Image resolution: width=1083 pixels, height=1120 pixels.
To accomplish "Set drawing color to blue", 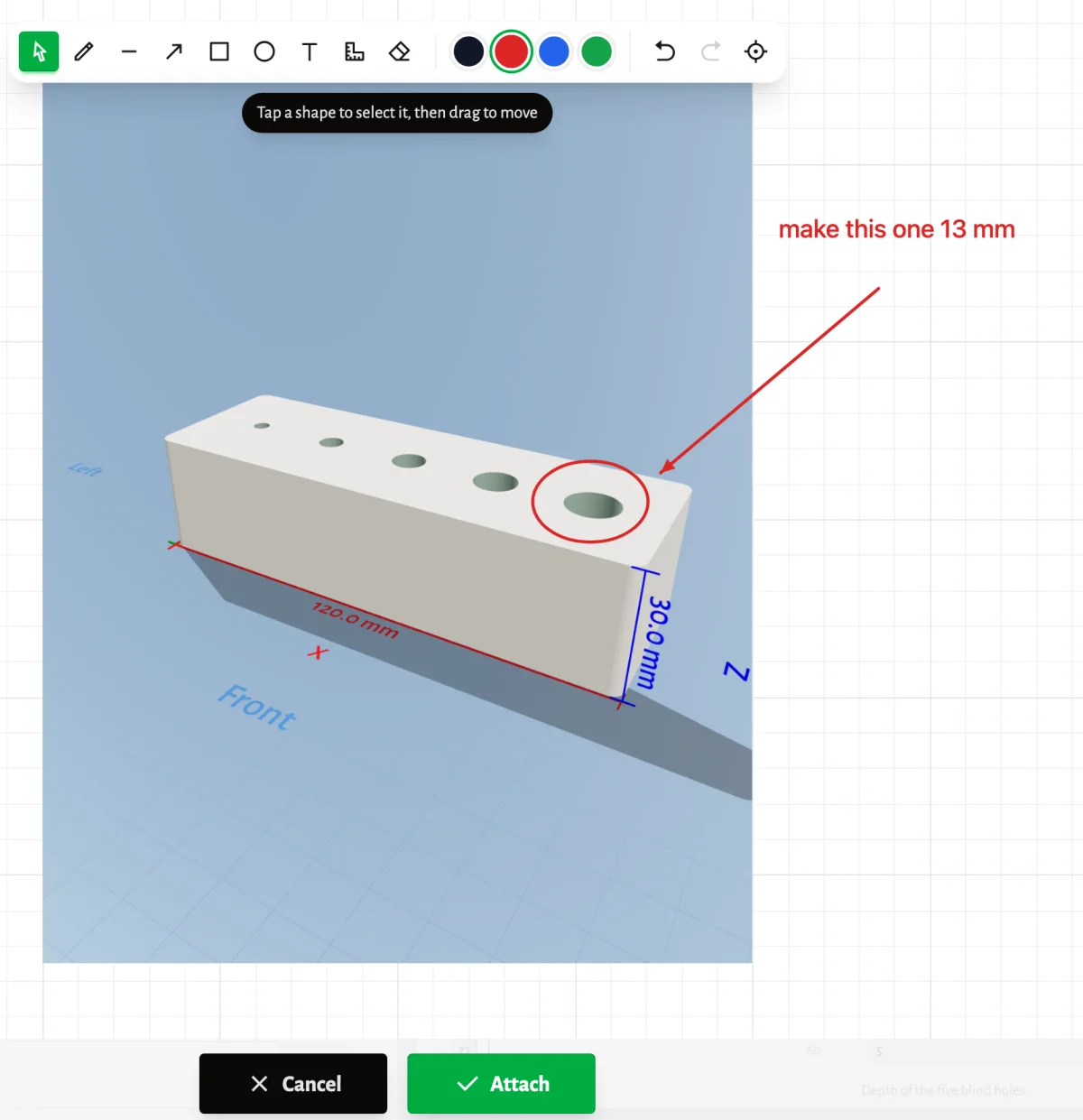I will [x=554, y=51].
